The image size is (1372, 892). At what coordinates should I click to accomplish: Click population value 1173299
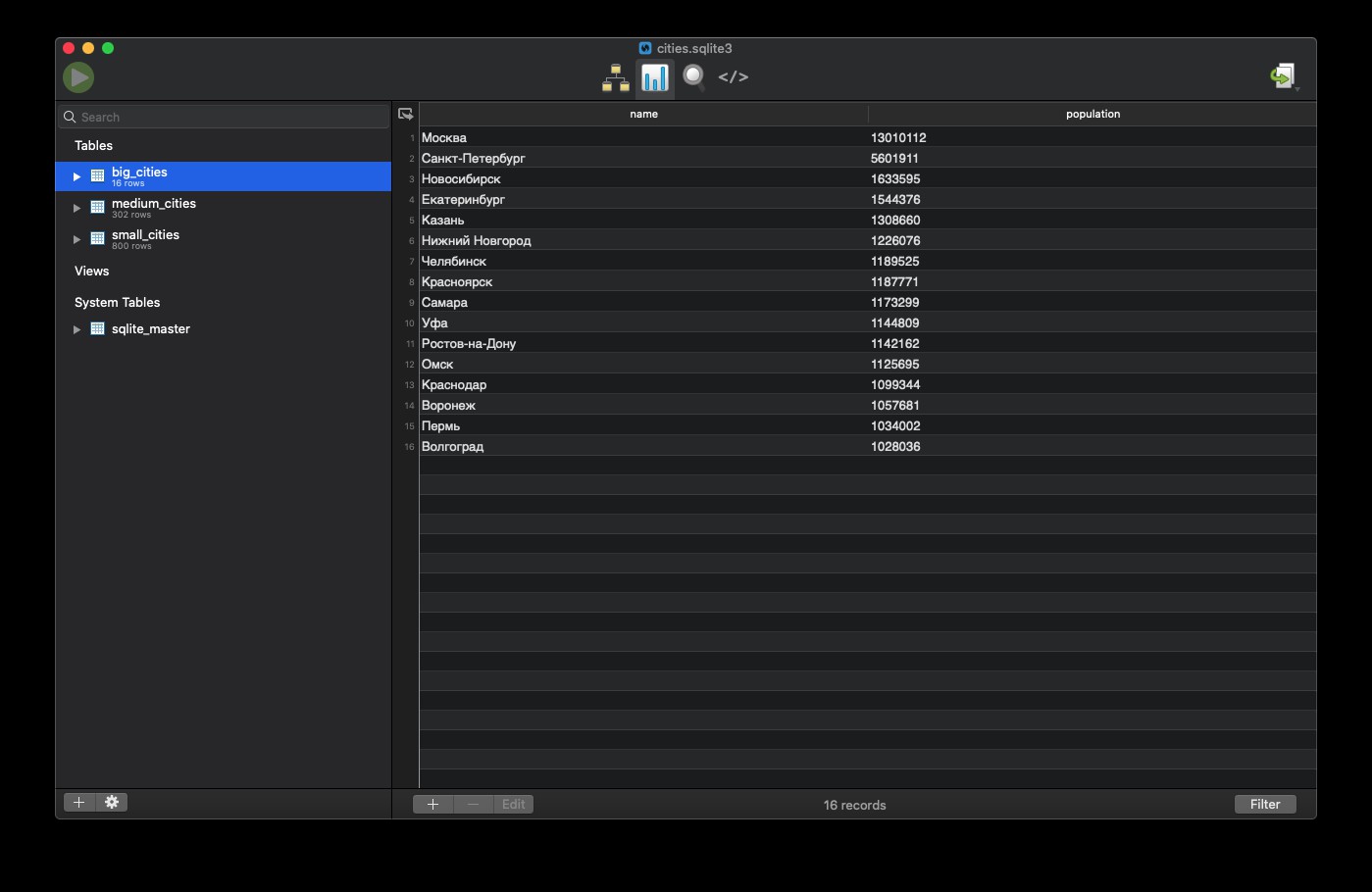[x=895, y=302]
